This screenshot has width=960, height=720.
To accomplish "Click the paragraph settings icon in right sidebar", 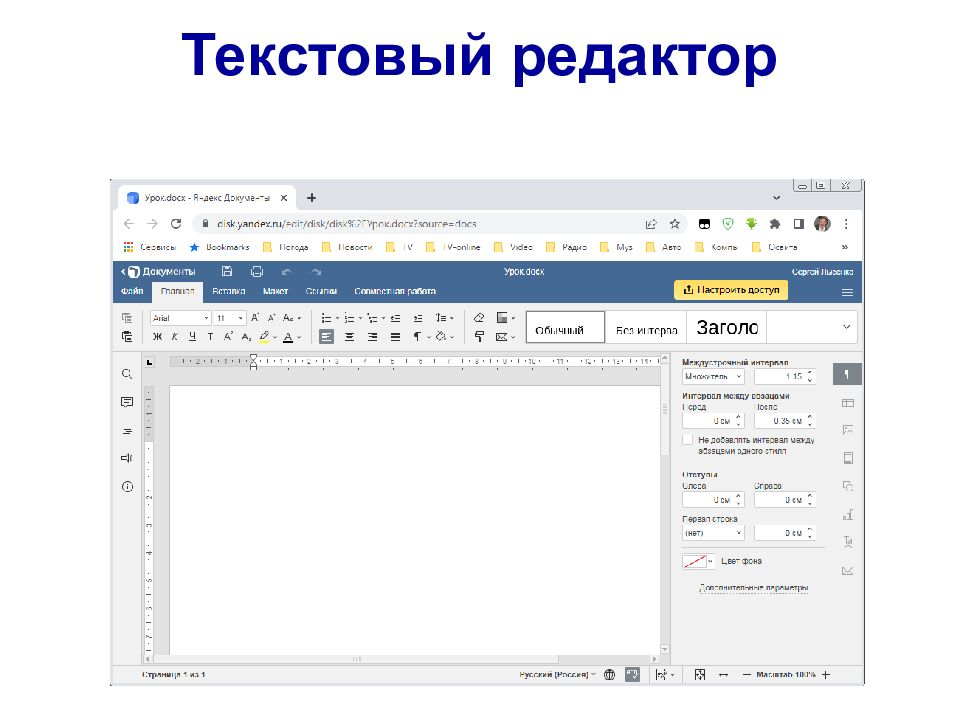I will point(847,374).
